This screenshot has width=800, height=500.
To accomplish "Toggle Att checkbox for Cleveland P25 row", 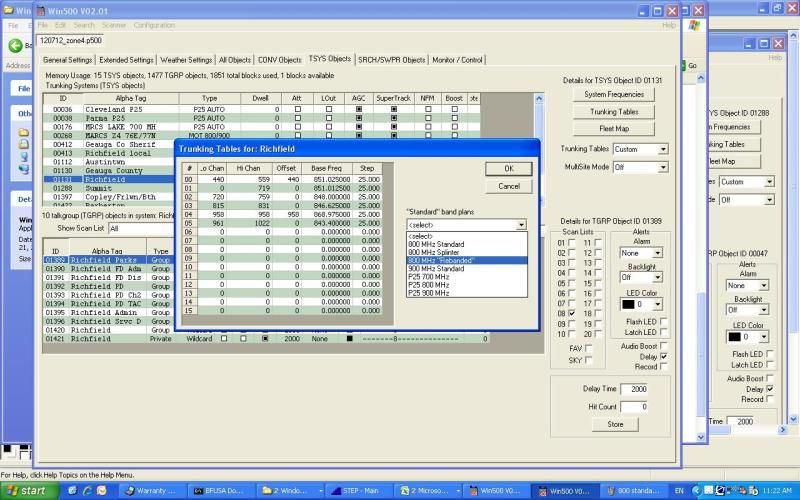I will [297, 109].
